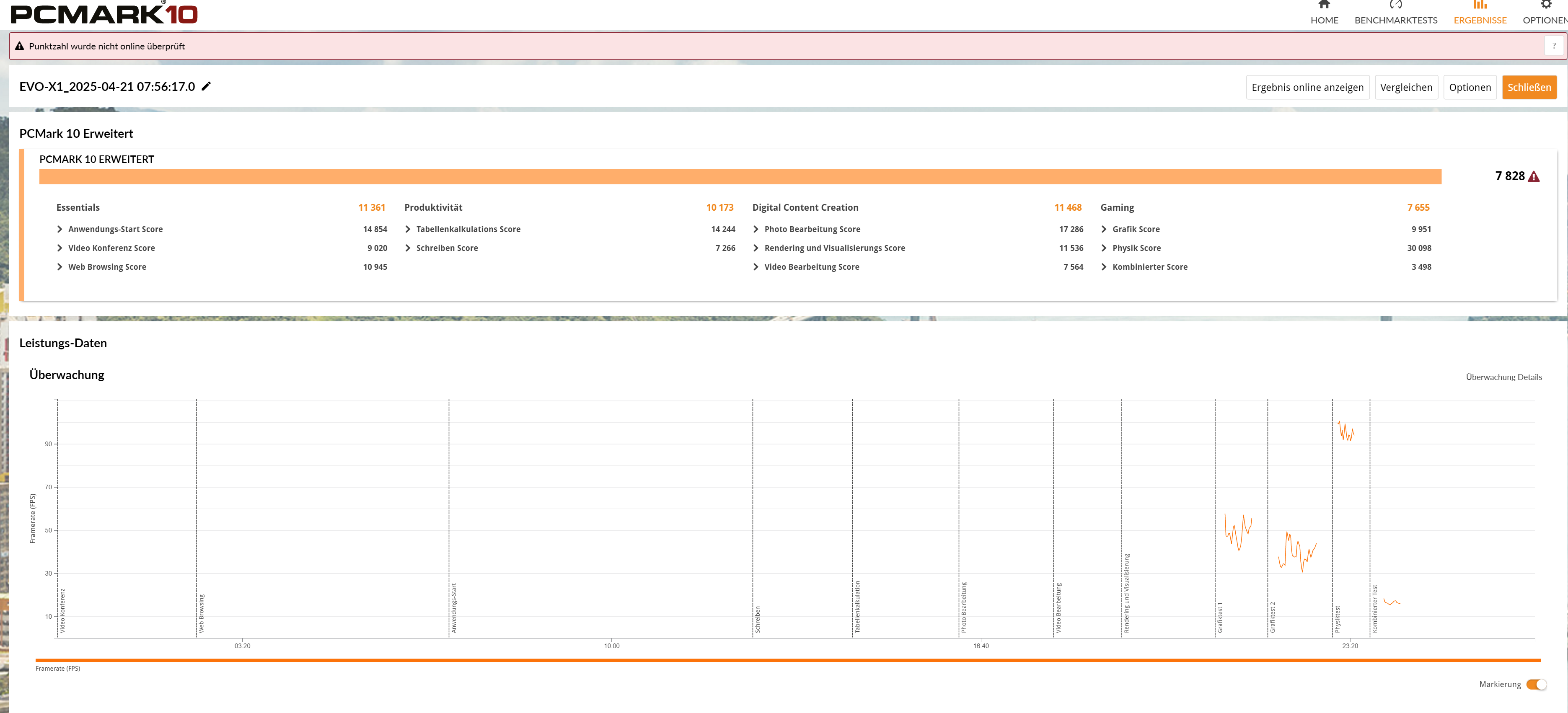Click the question mark help icon
This screenshot has height=713, width=1568.
(x=1554, y=46)
